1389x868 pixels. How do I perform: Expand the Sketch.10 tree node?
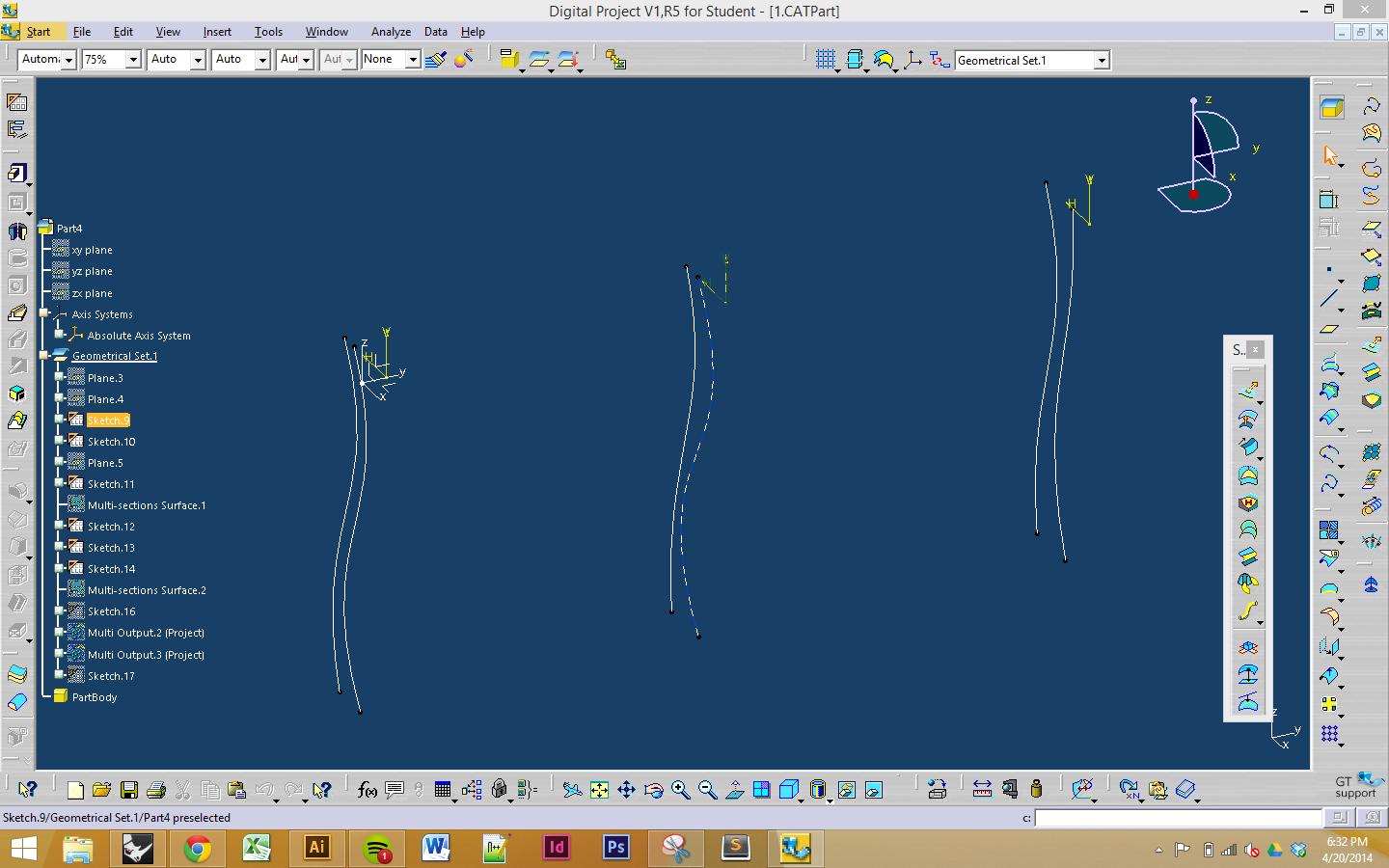click(60, 441)
